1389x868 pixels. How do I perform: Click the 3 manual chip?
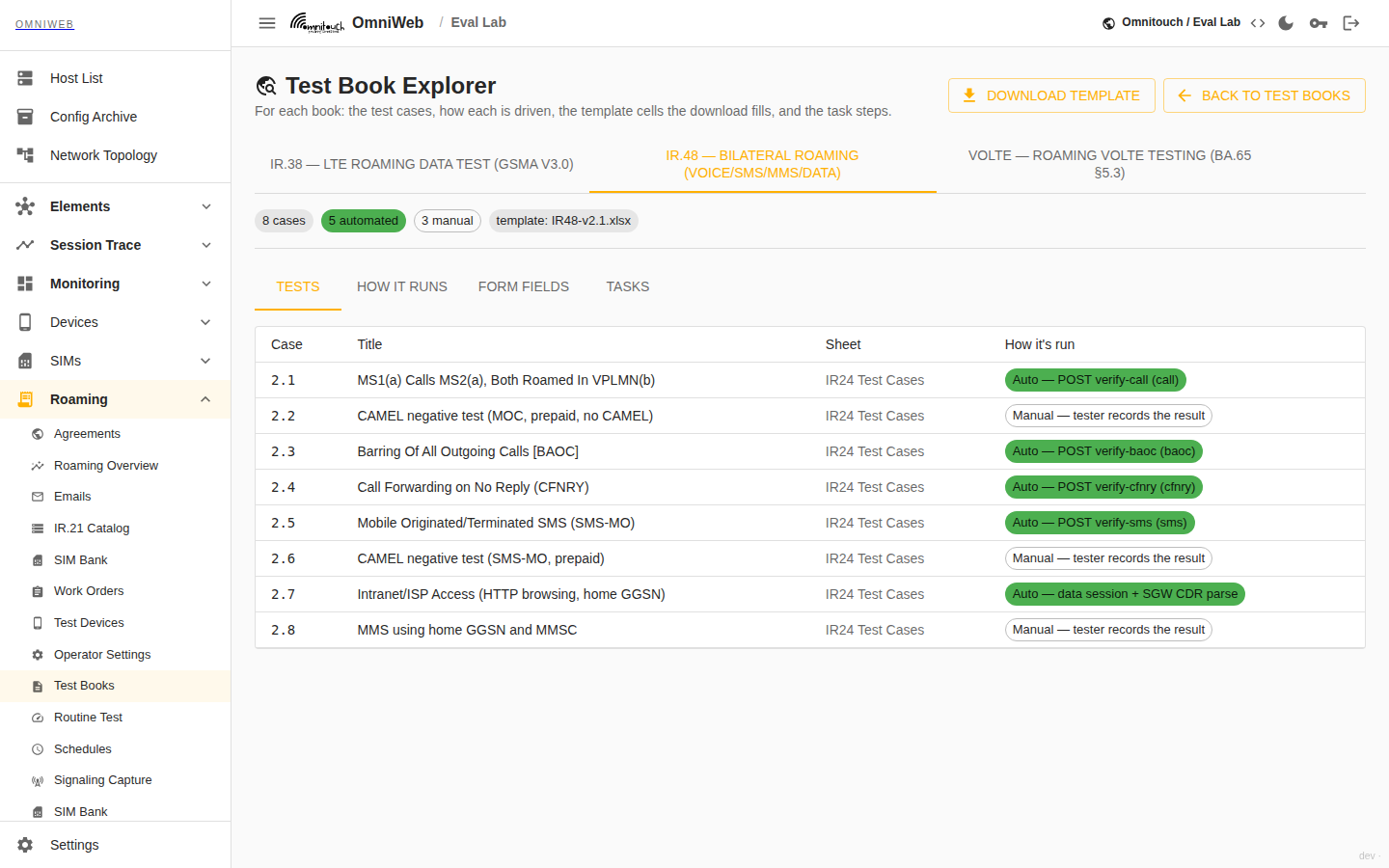[x=448, y=221]
